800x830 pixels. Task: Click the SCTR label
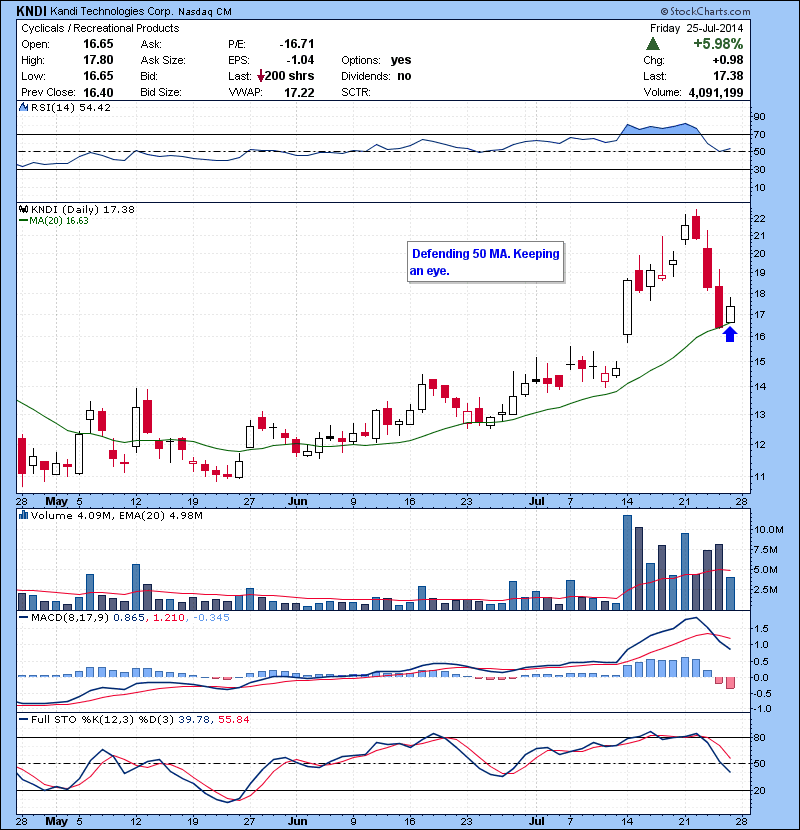[356, 92]
